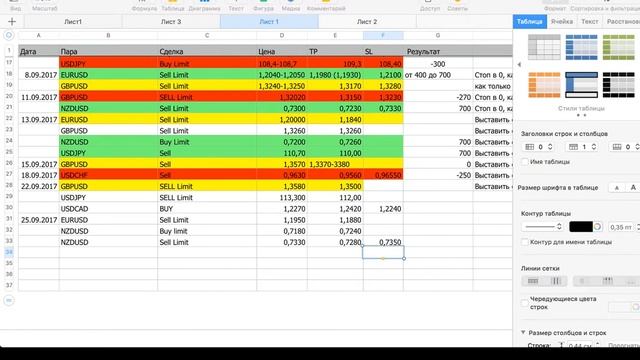Click the Результат header cell
Viewport: 640px width, 360px height.
[438, 51]
